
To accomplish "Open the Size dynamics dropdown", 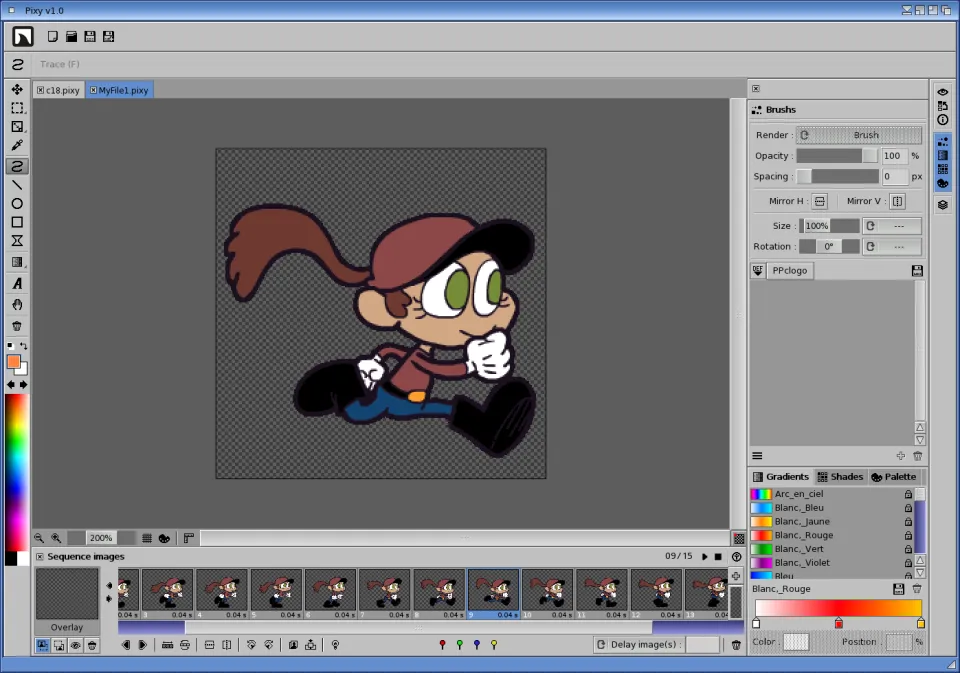I will pyautogui.click(x=891, y=226).
